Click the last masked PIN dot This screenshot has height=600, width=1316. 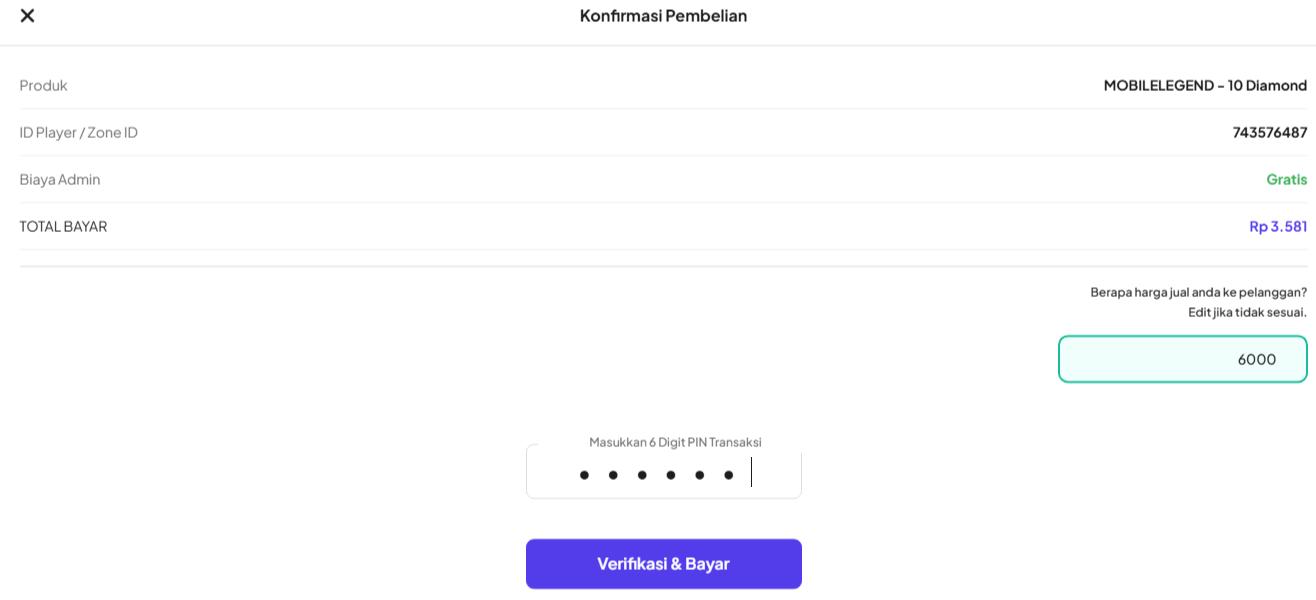729,475
